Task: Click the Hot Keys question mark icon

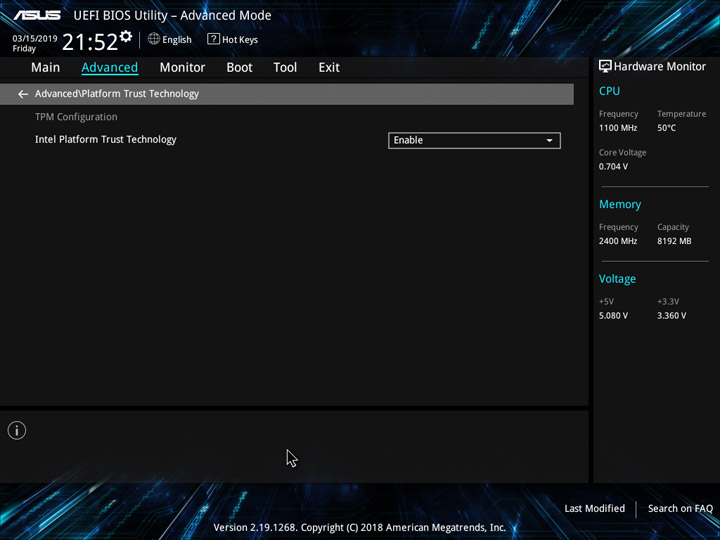Action: [213, 39]
